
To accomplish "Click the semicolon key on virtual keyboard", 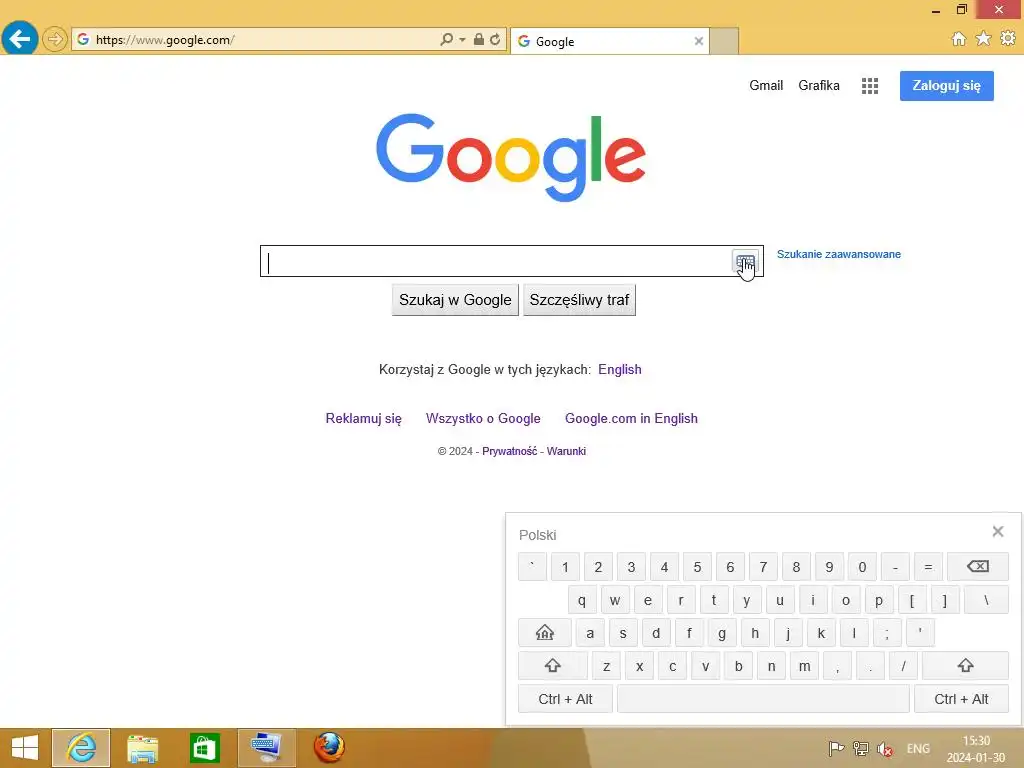I will click(887, 633).
